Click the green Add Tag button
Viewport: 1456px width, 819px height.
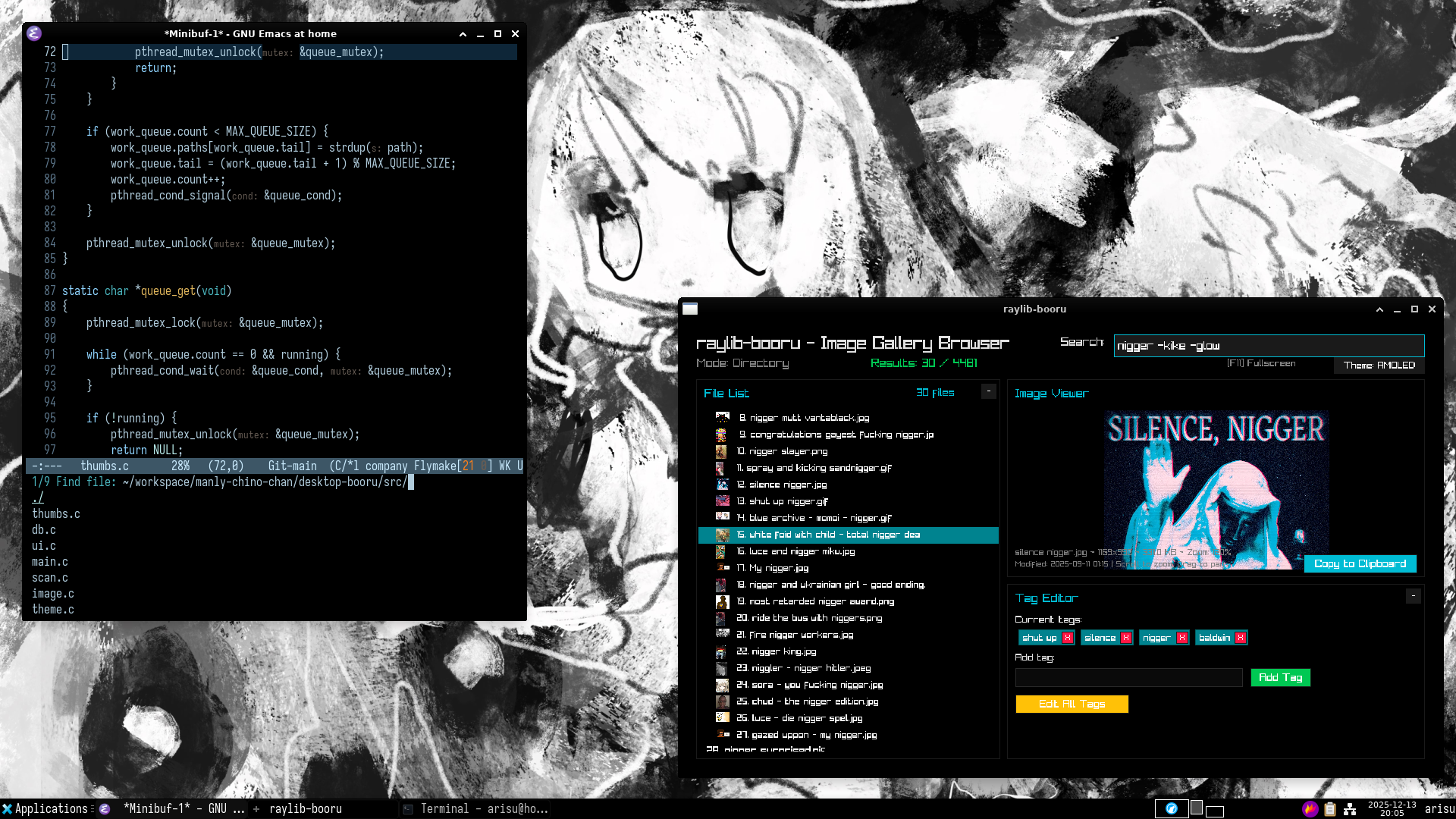click(1280, 677)
